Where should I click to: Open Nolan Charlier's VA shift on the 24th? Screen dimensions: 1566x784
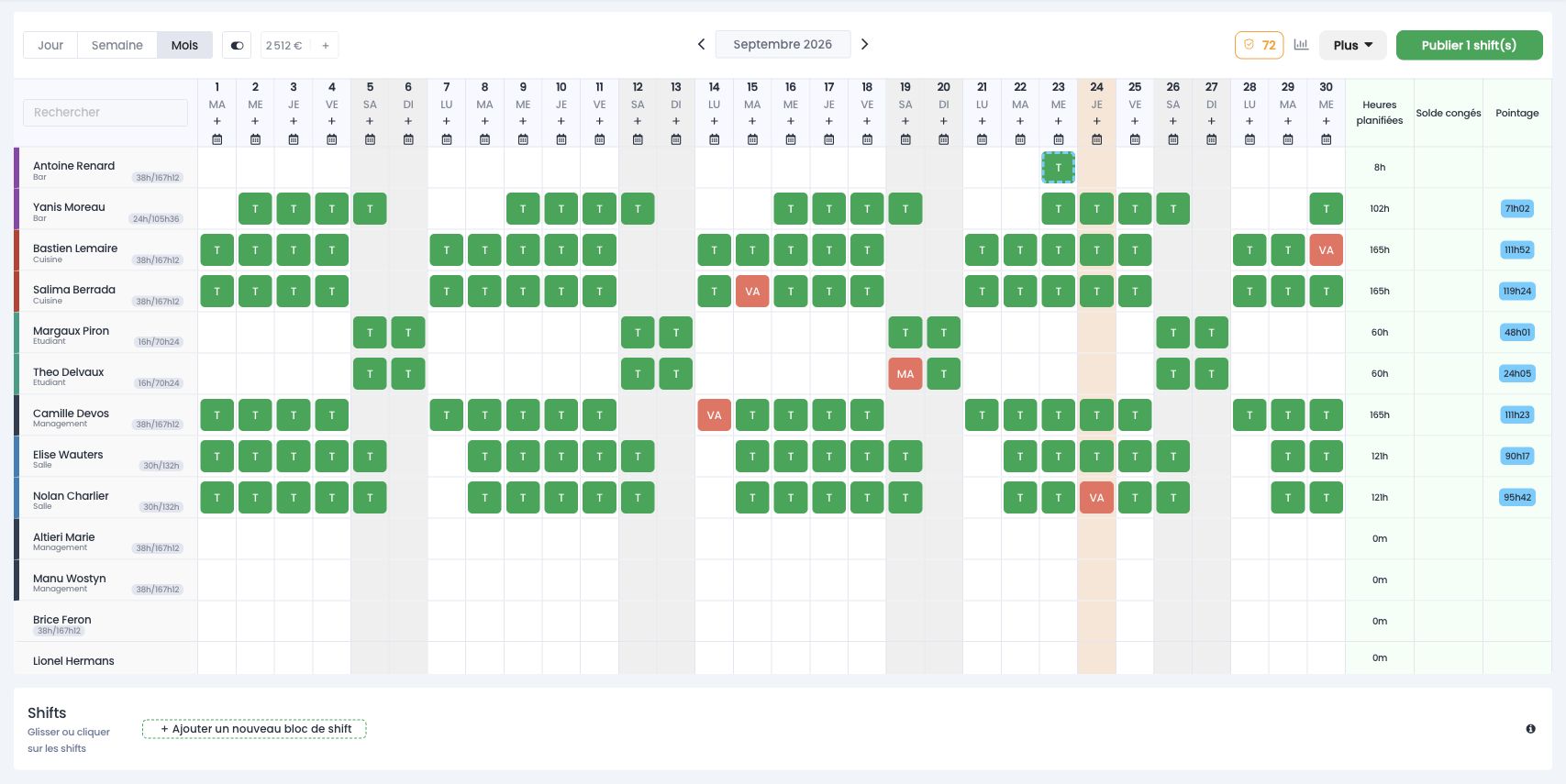click(x=1096, y=498)
